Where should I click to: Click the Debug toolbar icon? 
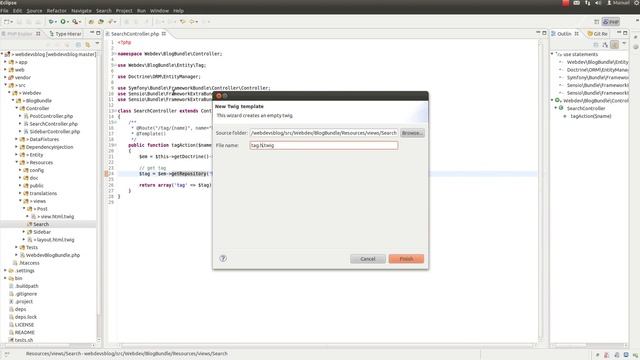tap(51, 22)
